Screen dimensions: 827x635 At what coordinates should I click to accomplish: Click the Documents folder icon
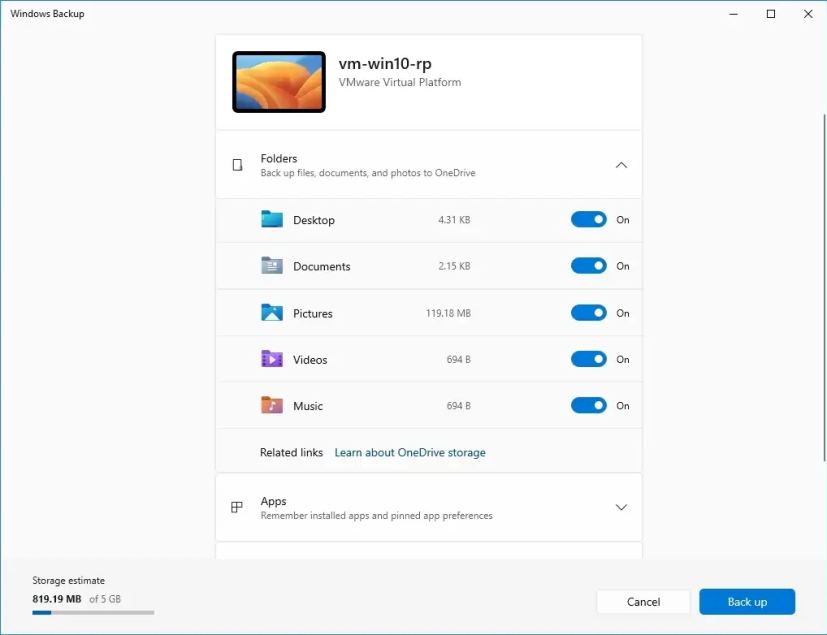(x=272, y=266)
